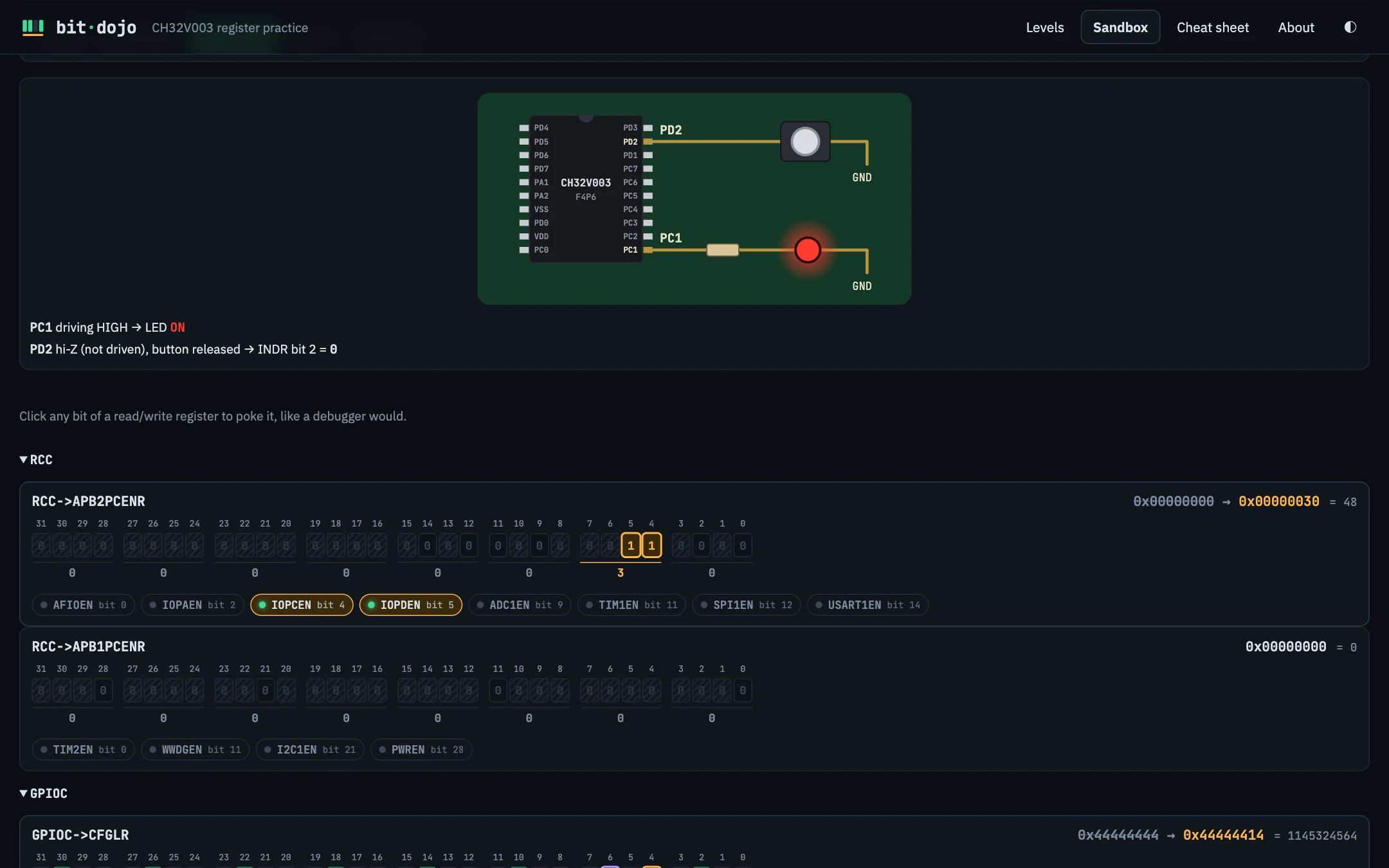The image size is (1389, 868).
Task: Set bit 11 in RCC->APB2PCENR
Action: click(498, 546)
